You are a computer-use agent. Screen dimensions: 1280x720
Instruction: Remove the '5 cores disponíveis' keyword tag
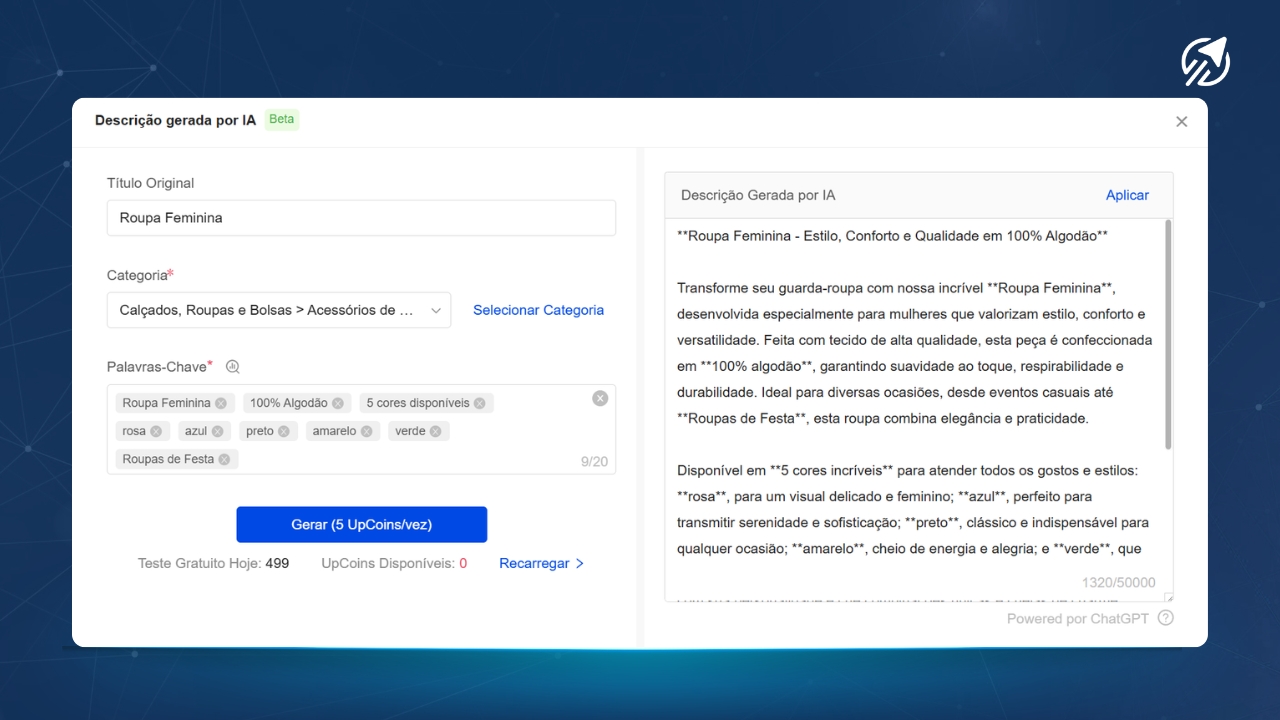480,403
